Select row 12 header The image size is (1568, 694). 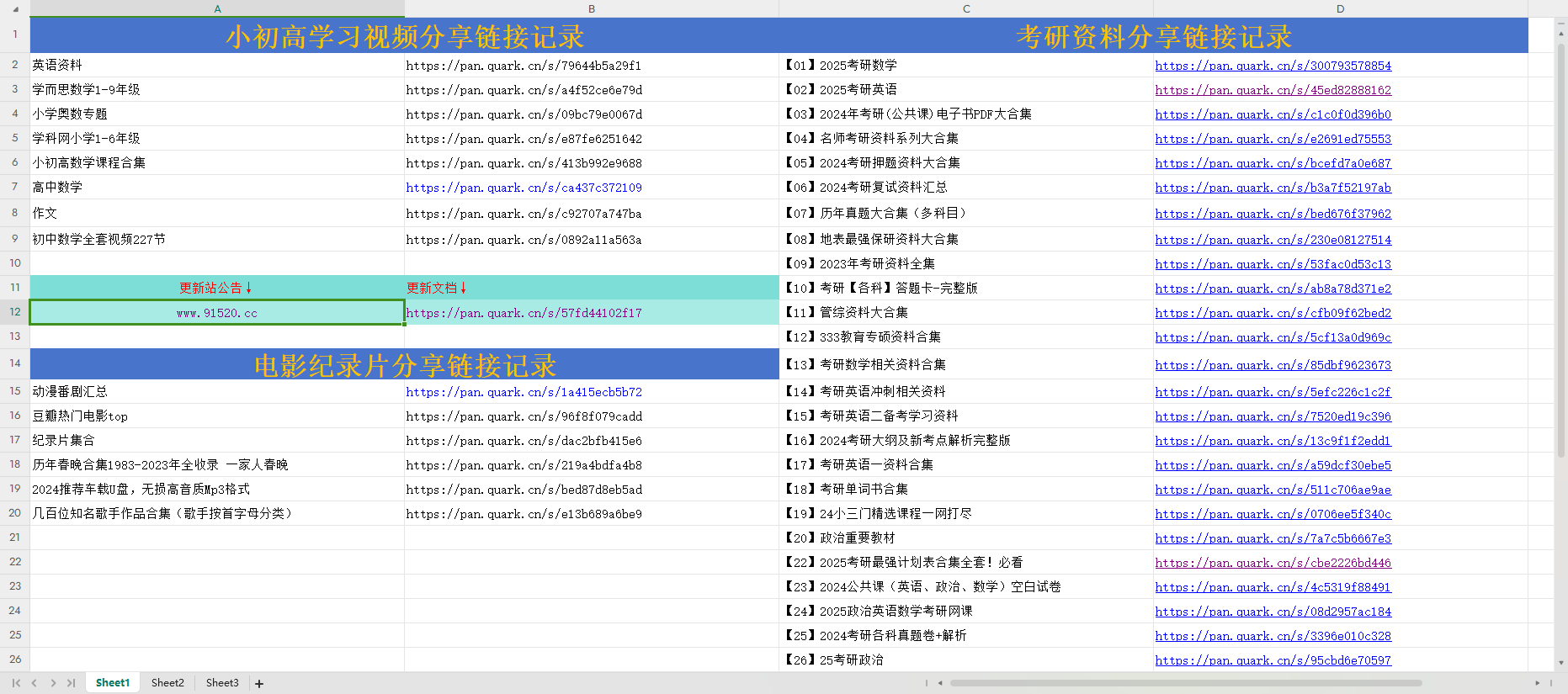click(x=15, y=312)
